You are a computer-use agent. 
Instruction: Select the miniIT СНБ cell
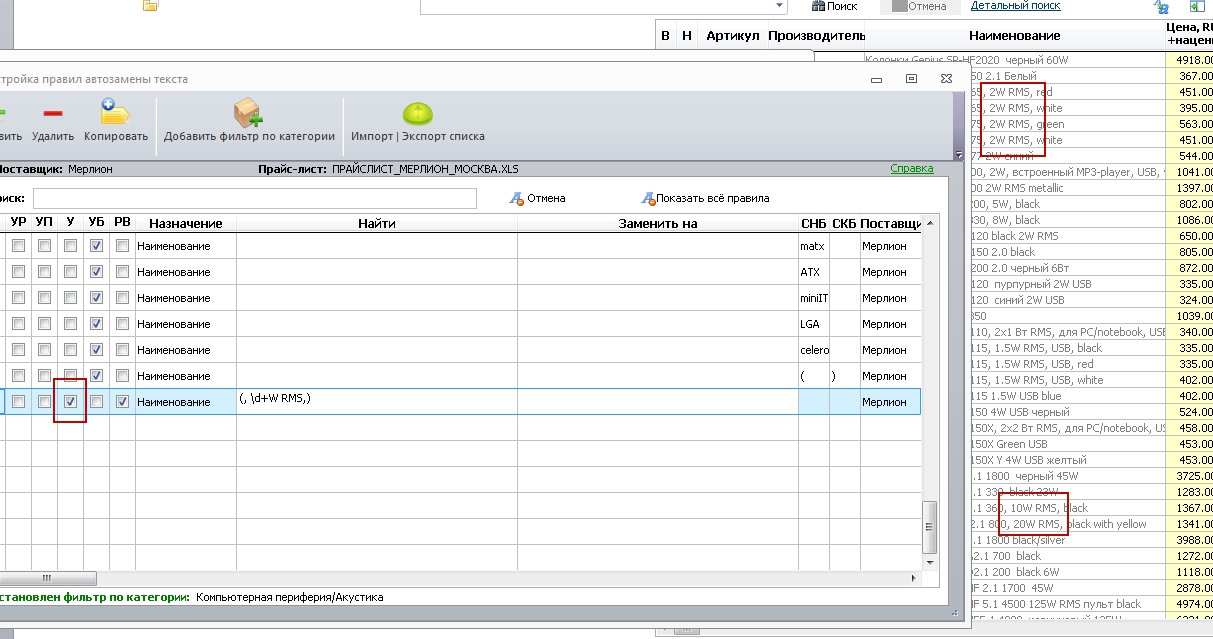click(x=814, y=297)
